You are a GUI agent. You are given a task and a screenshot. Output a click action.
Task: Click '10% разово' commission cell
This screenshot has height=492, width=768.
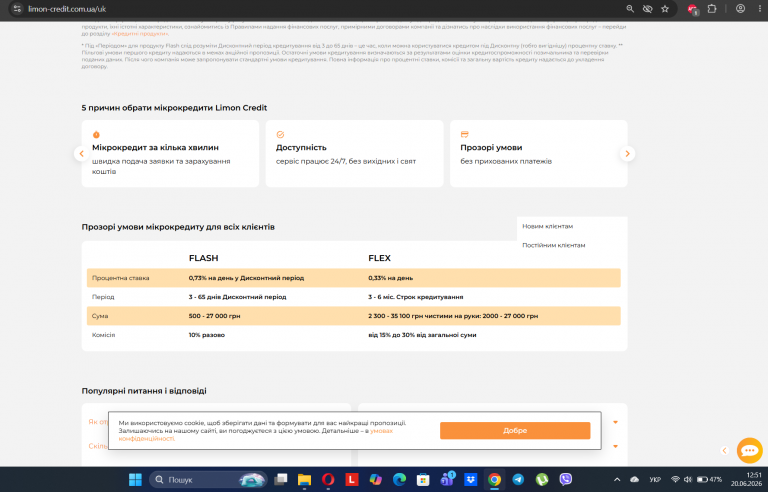pos(207,335)
